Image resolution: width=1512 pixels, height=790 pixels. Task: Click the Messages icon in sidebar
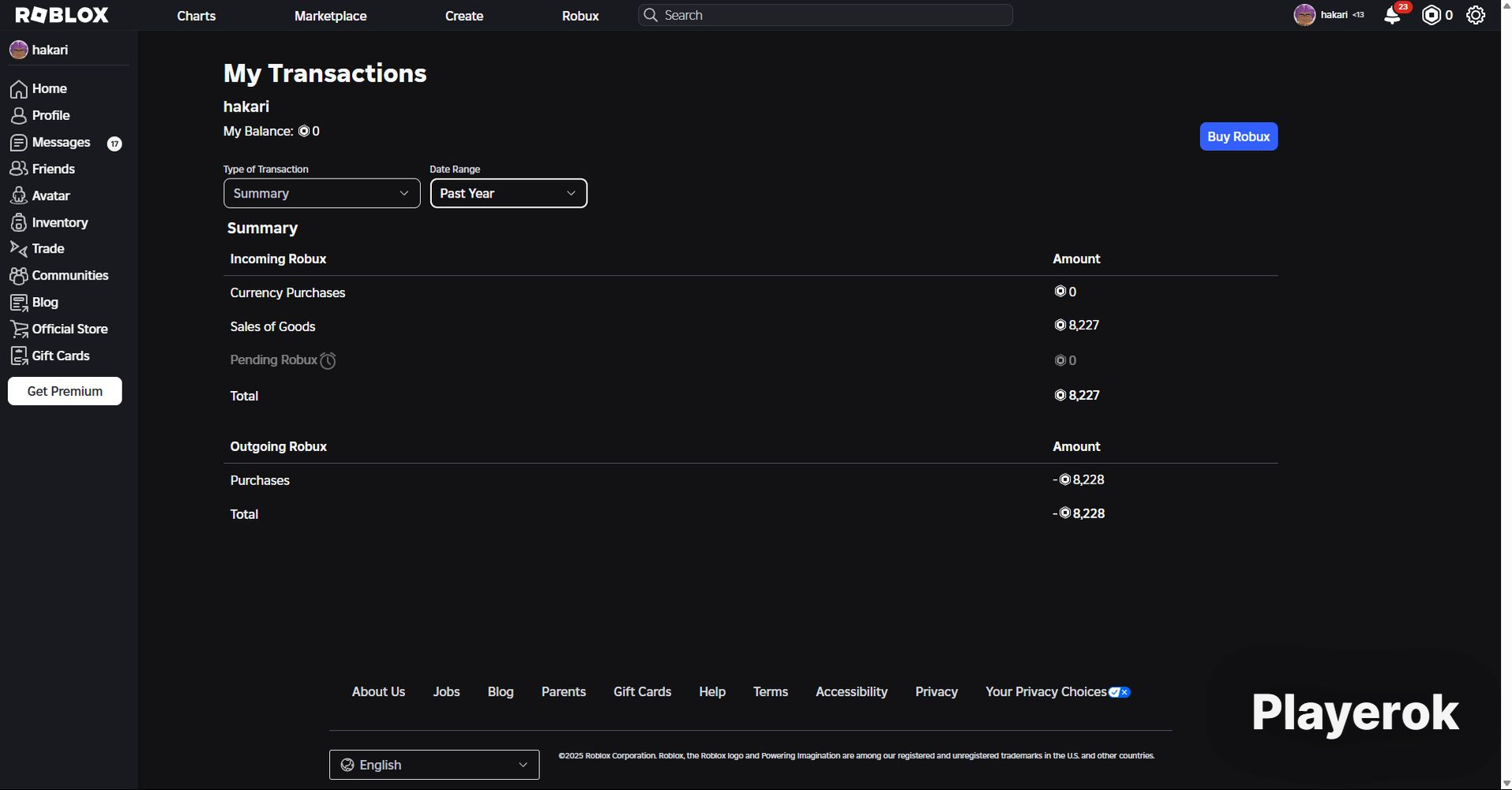19,143
